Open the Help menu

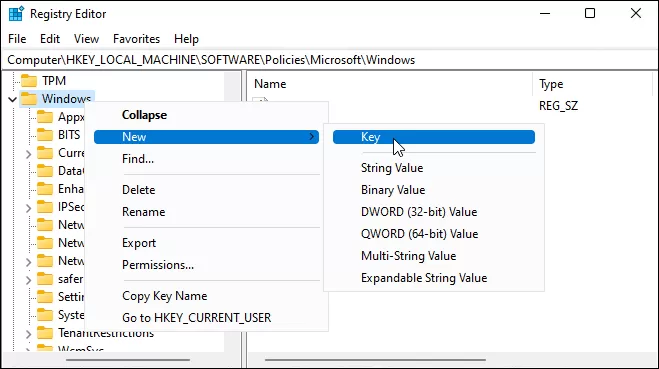186,39
